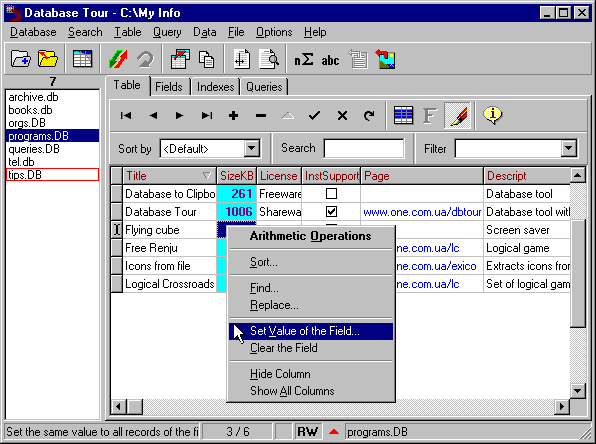
Task: Click the info speech bubble icon
Action: [x=493, y=115]
